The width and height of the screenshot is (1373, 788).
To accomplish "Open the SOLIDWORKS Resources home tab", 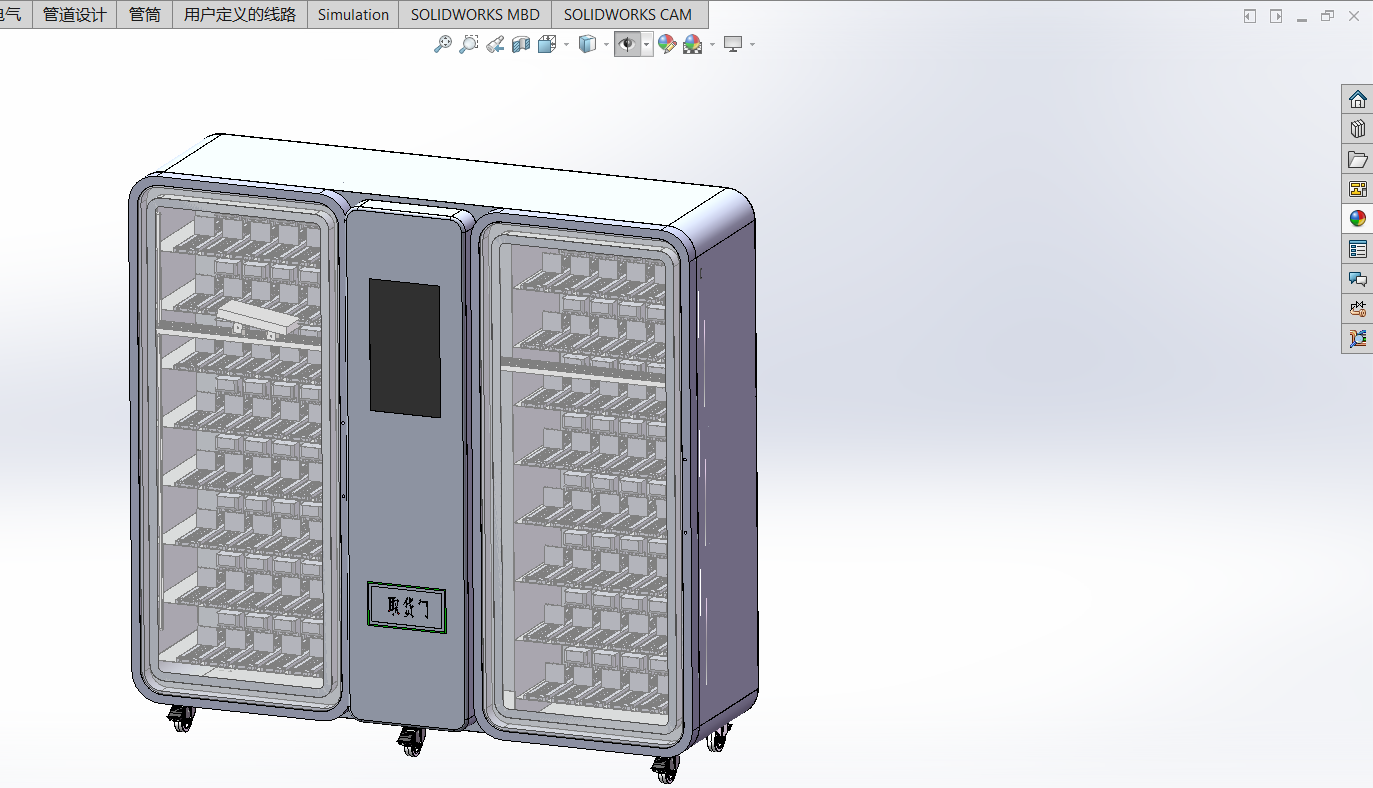I will click(1357, 99).
